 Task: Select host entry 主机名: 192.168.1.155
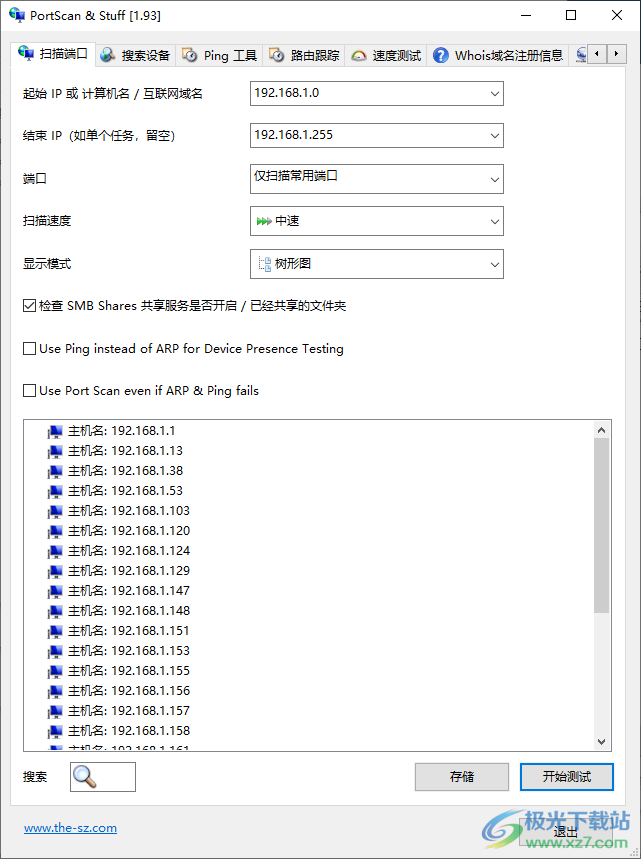(129, 671)
